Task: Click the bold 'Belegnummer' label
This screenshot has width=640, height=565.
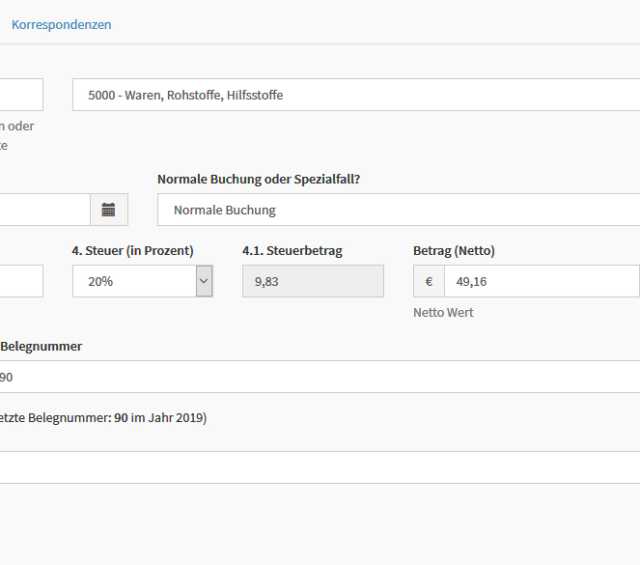Action: pyautogui.click(x=41, y=346)
